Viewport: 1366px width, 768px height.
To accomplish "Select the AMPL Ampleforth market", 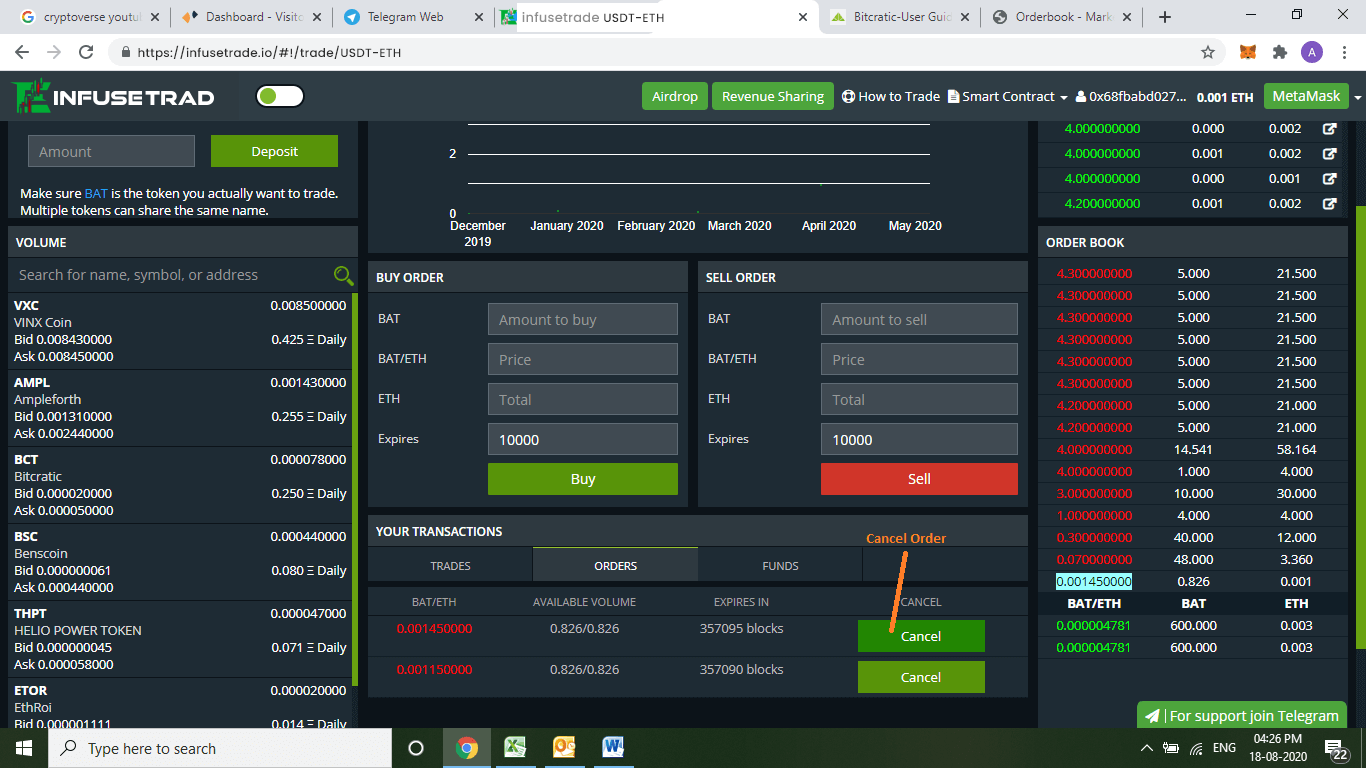I will [180, 408].
